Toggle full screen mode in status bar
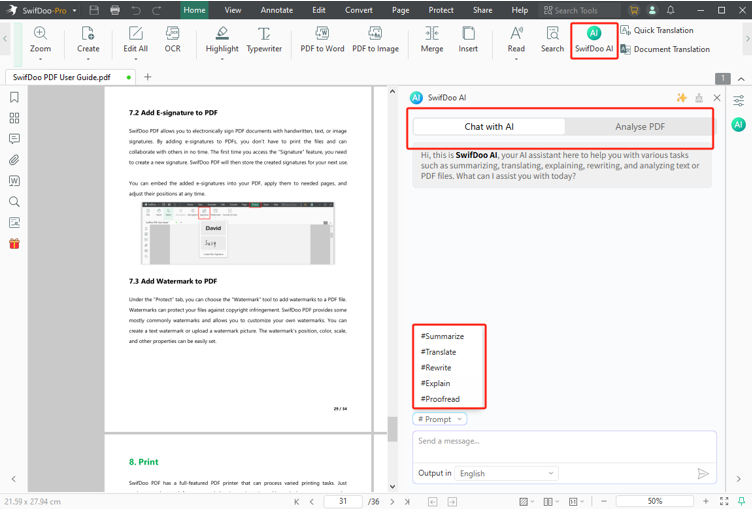Image resolution: width=752 pixels, height=509 pixels. pyautogui.click(x=724, y=501)
